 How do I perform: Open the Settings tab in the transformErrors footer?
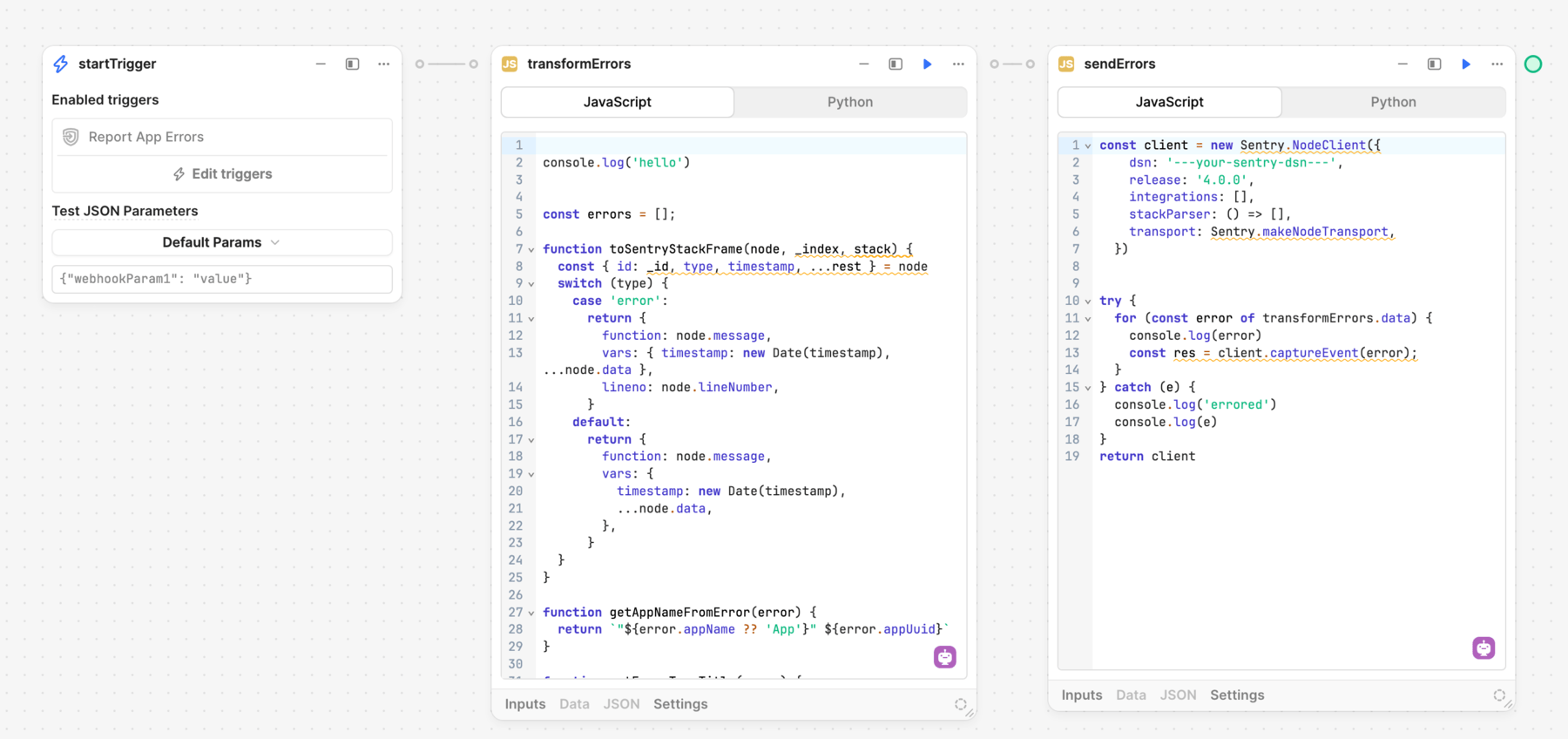(x=680, y=704)
